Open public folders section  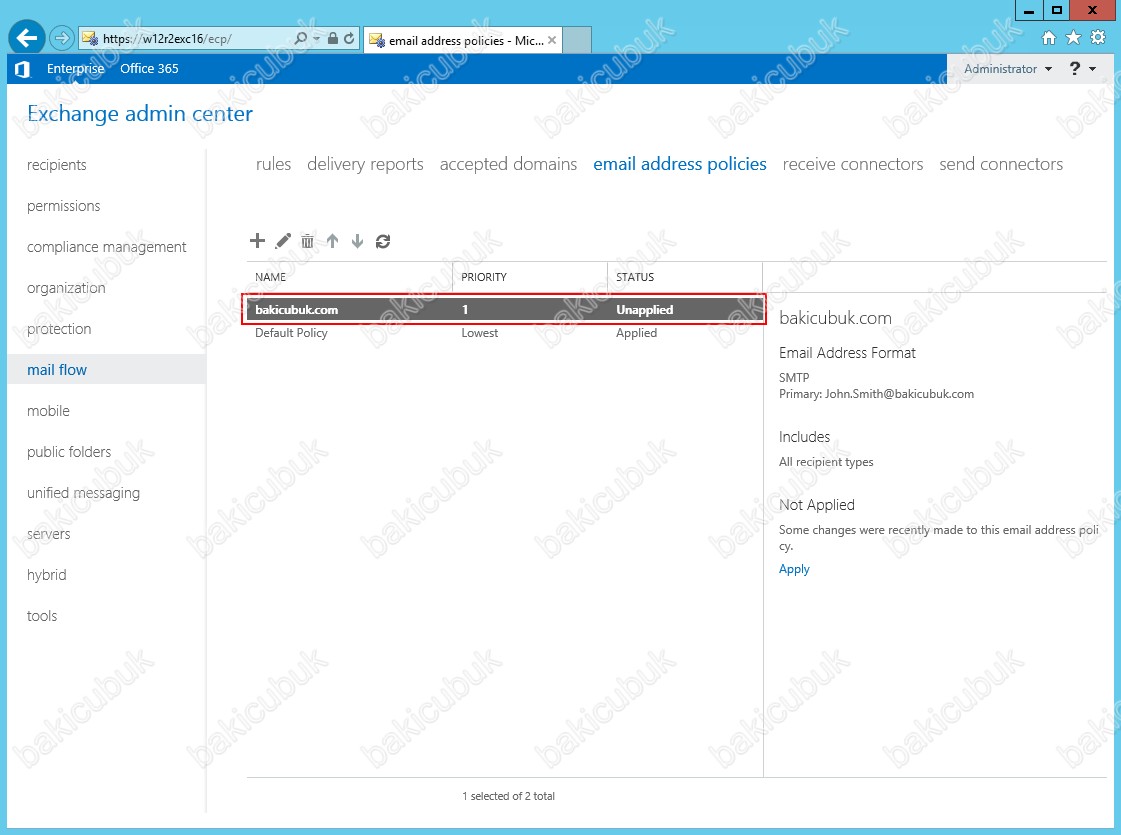(69, 452)
